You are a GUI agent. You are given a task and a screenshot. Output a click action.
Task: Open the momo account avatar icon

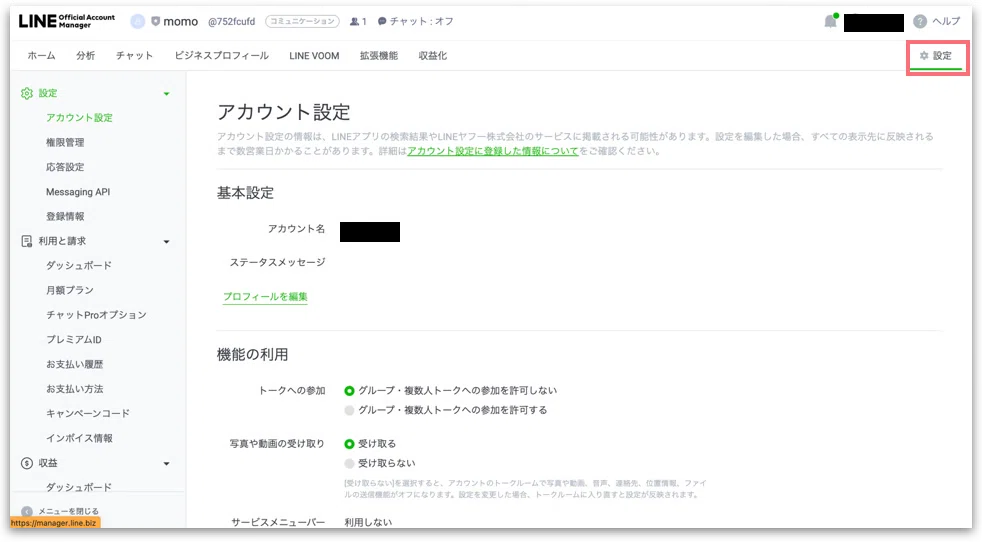[137, 21]
